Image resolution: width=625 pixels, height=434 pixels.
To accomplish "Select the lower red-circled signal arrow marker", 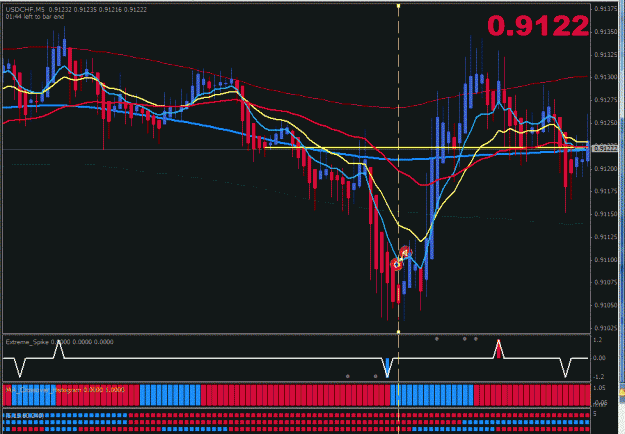I will (x=396, y=264).
